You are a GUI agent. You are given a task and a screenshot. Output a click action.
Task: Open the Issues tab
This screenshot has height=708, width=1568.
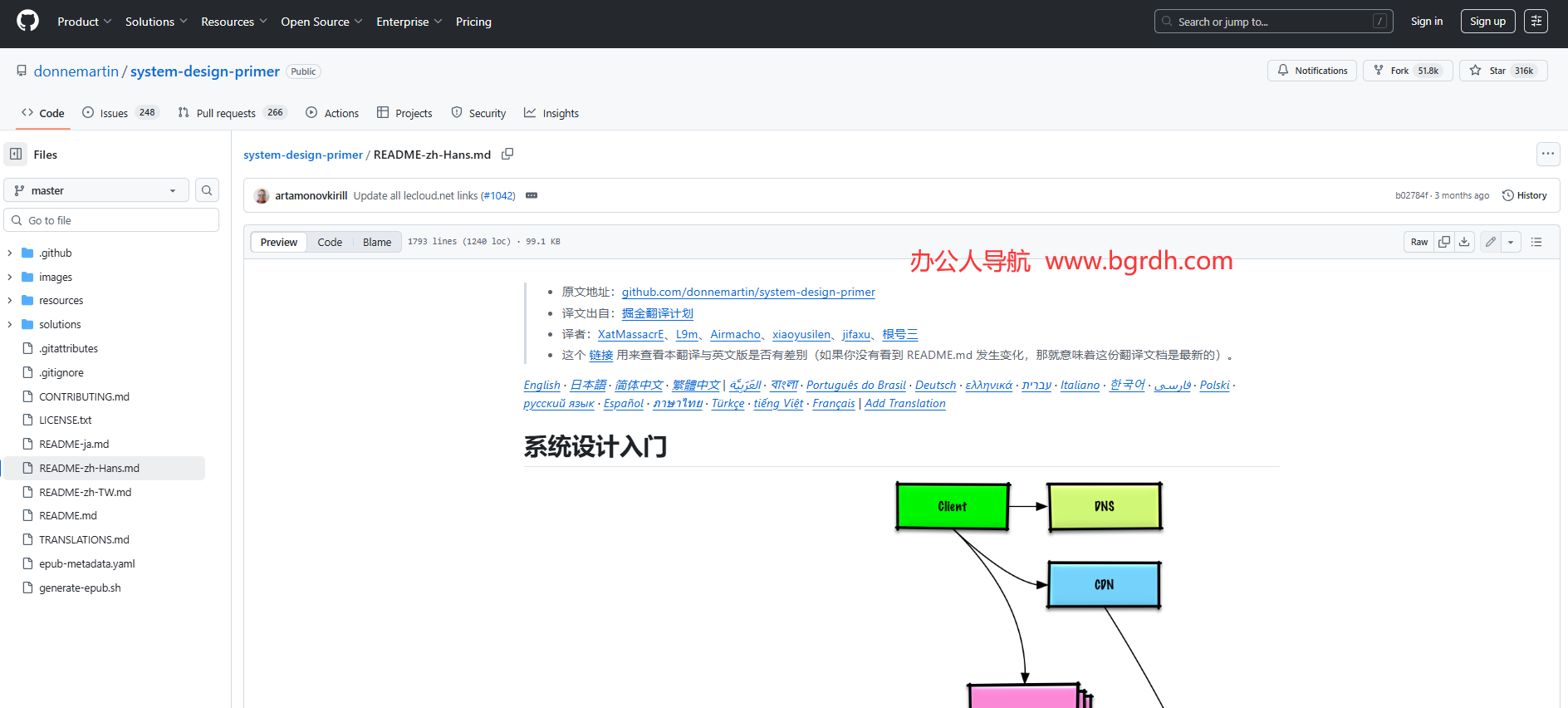[120, 113]
